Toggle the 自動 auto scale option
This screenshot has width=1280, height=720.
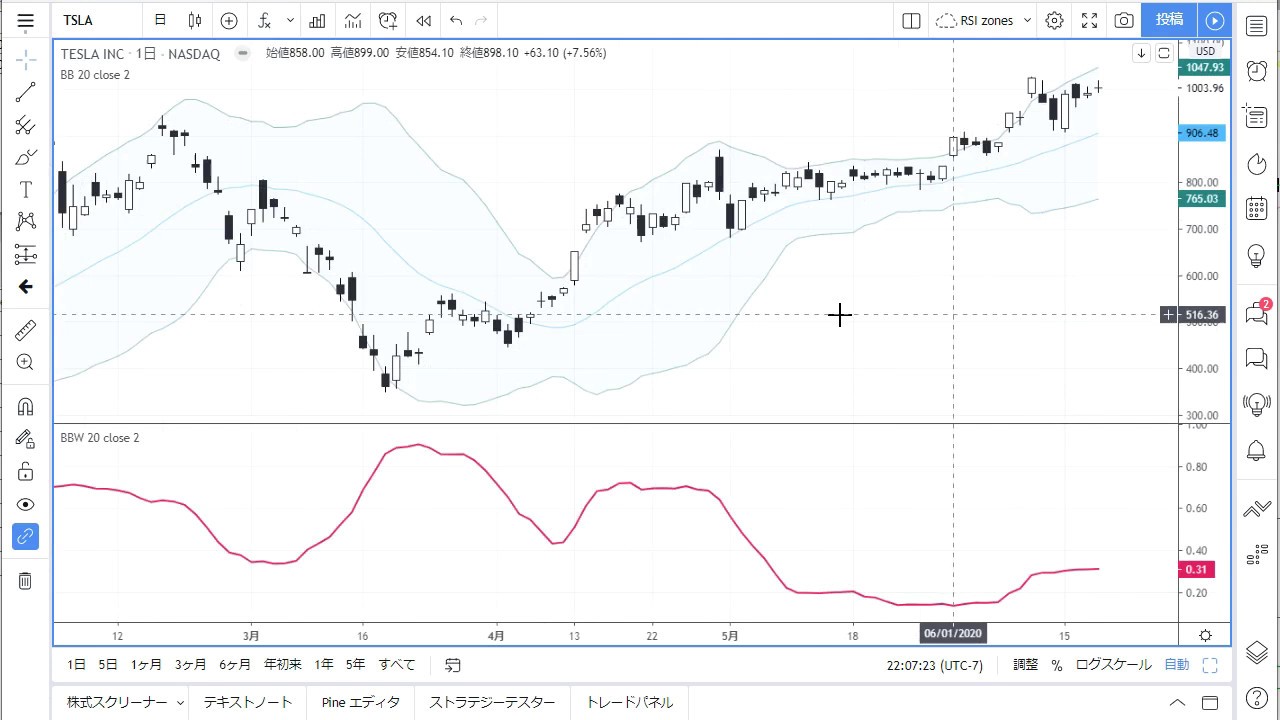(x=1177, y=665)
